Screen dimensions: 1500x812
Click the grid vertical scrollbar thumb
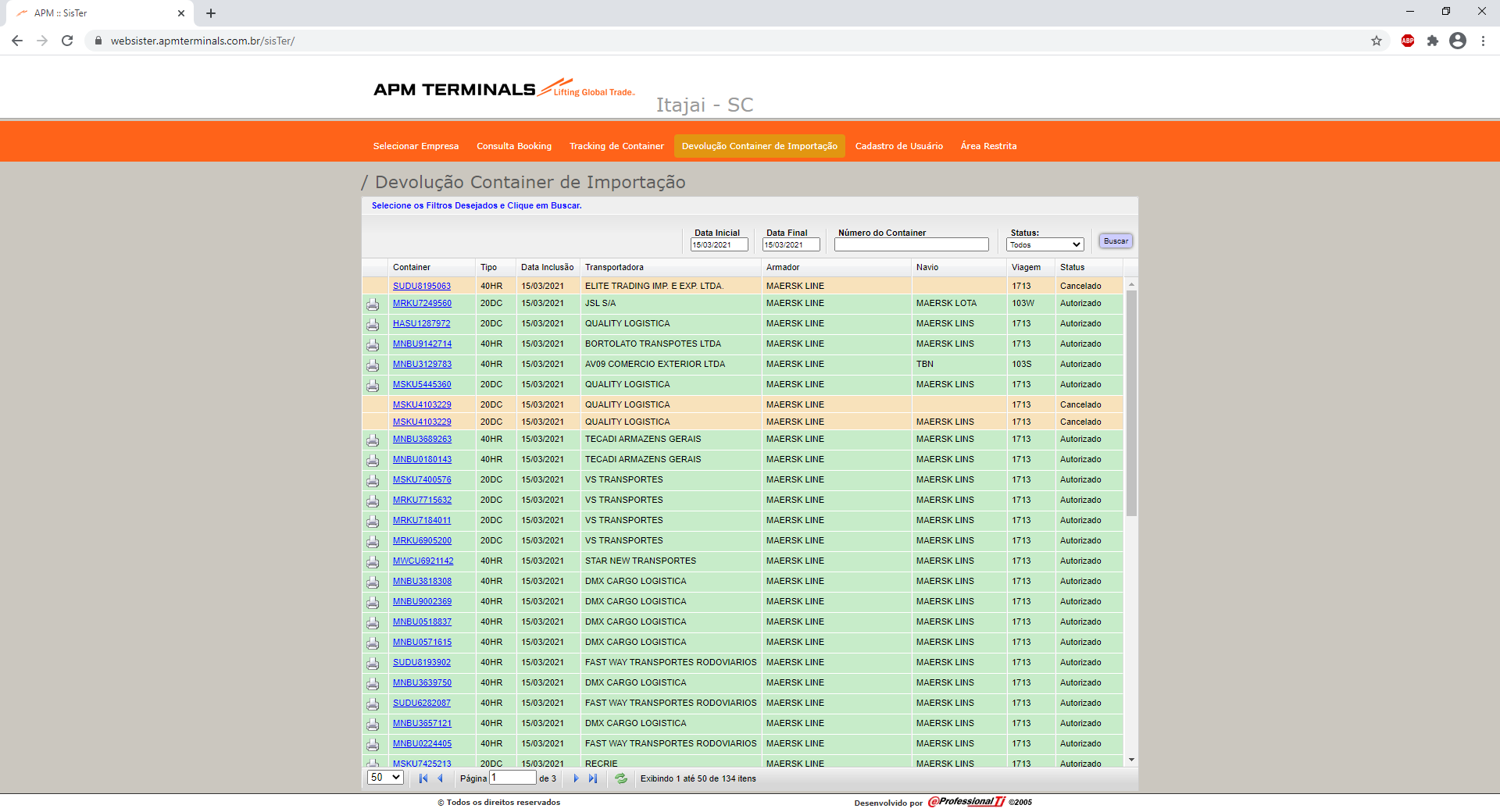tap(1131, 403)
